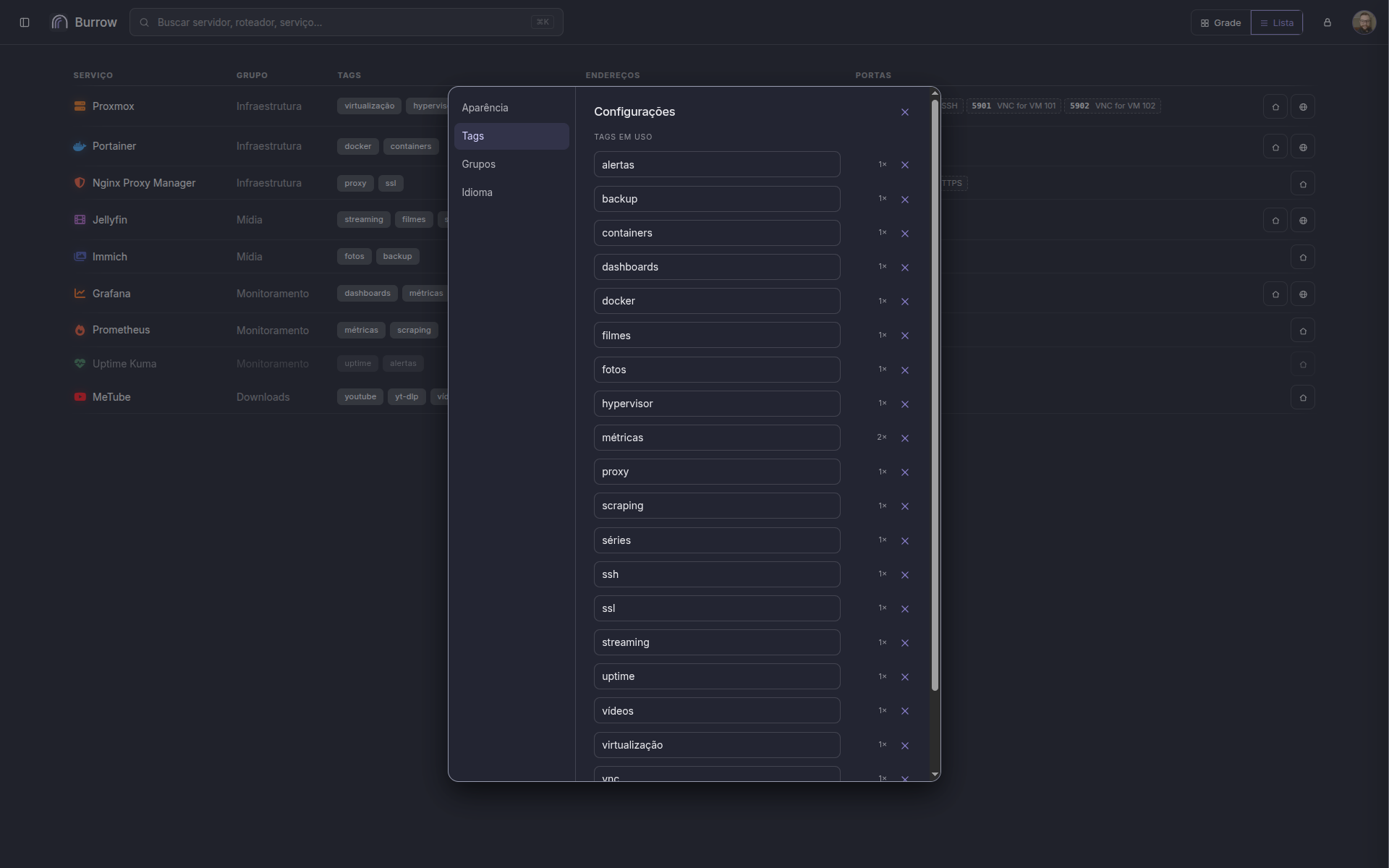Remove the alertas tag
The image size is (1389, 868).
(x=905, y=165)
